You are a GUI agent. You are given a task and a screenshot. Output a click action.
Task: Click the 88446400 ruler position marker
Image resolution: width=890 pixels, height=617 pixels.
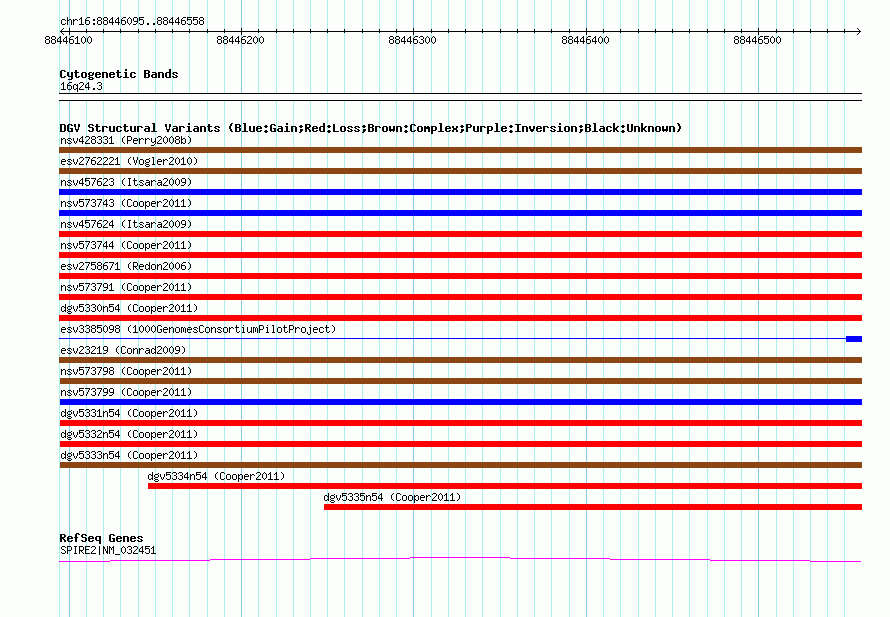[x=585, y=40]
